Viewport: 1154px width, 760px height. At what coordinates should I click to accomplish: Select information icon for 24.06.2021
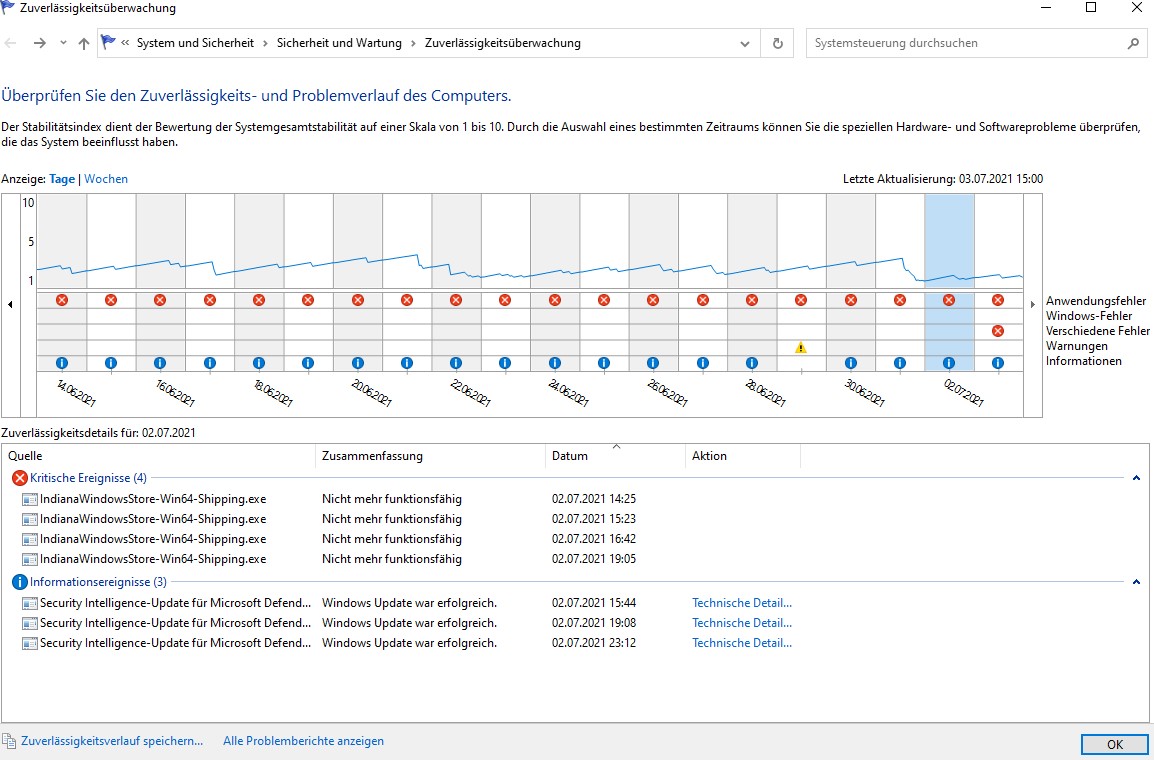[555, 363]
